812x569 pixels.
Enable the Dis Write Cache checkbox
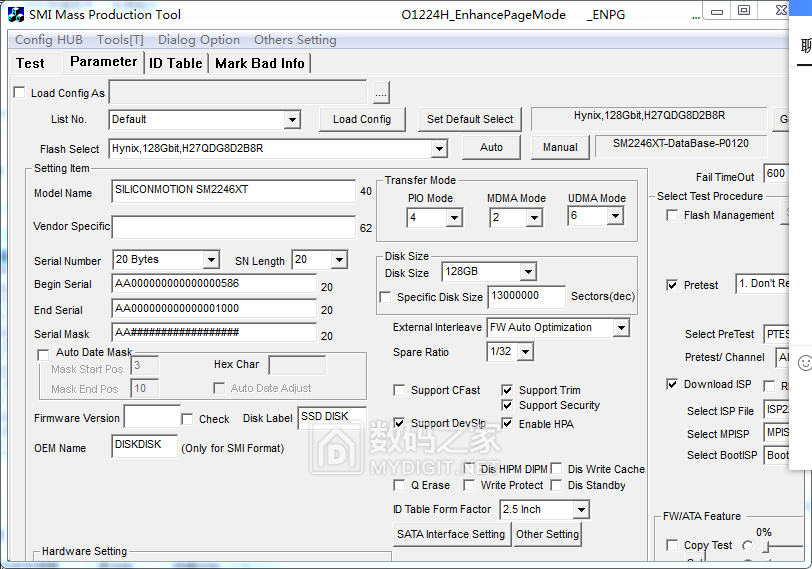click(557, 469)
